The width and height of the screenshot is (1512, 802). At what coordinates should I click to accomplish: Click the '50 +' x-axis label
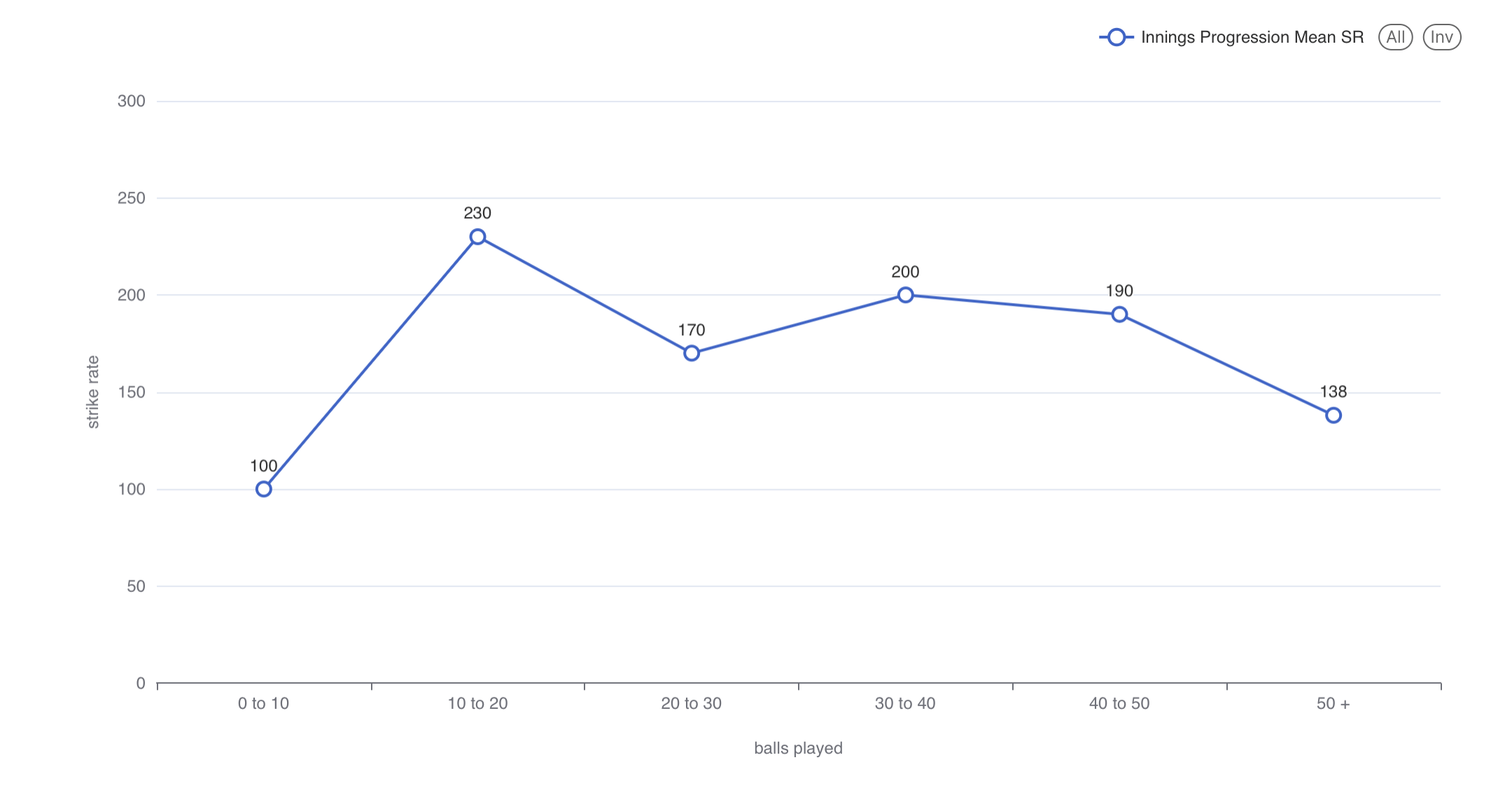pos(1333,703)
